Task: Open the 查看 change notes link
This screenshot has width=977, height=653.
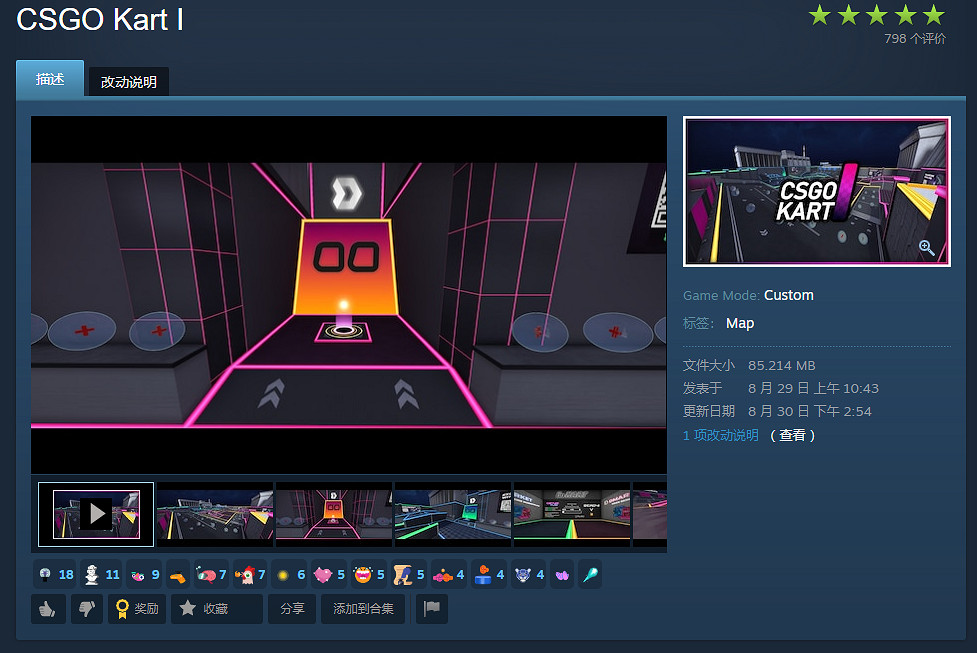Action: point(792,436)
